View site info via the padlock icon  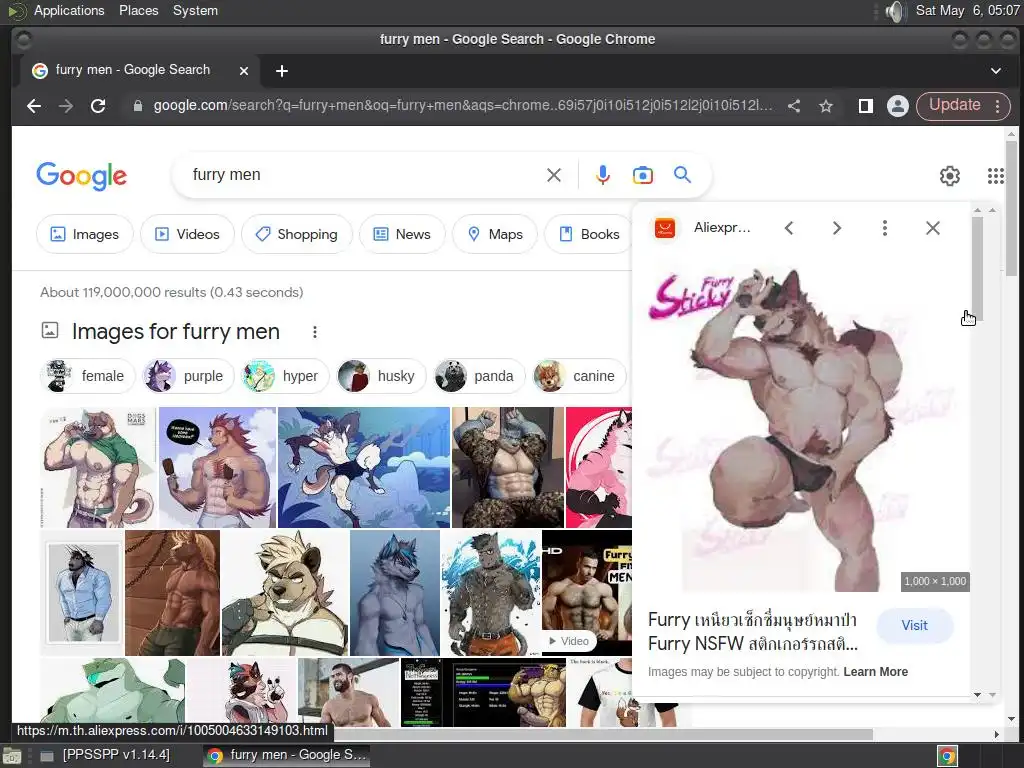[137, 106]
